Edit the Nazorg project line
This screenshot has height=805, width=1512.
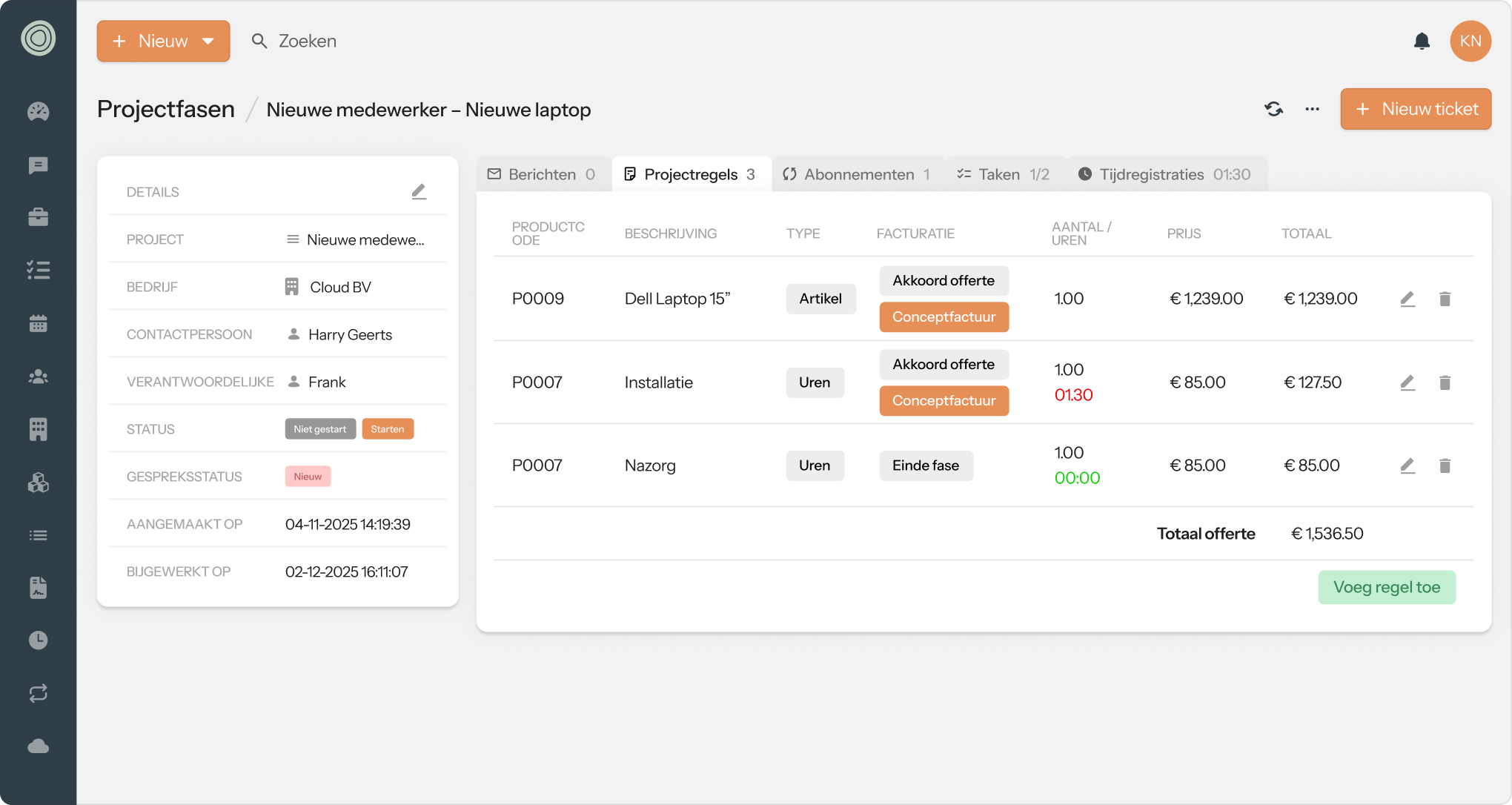pos(1407,466)
